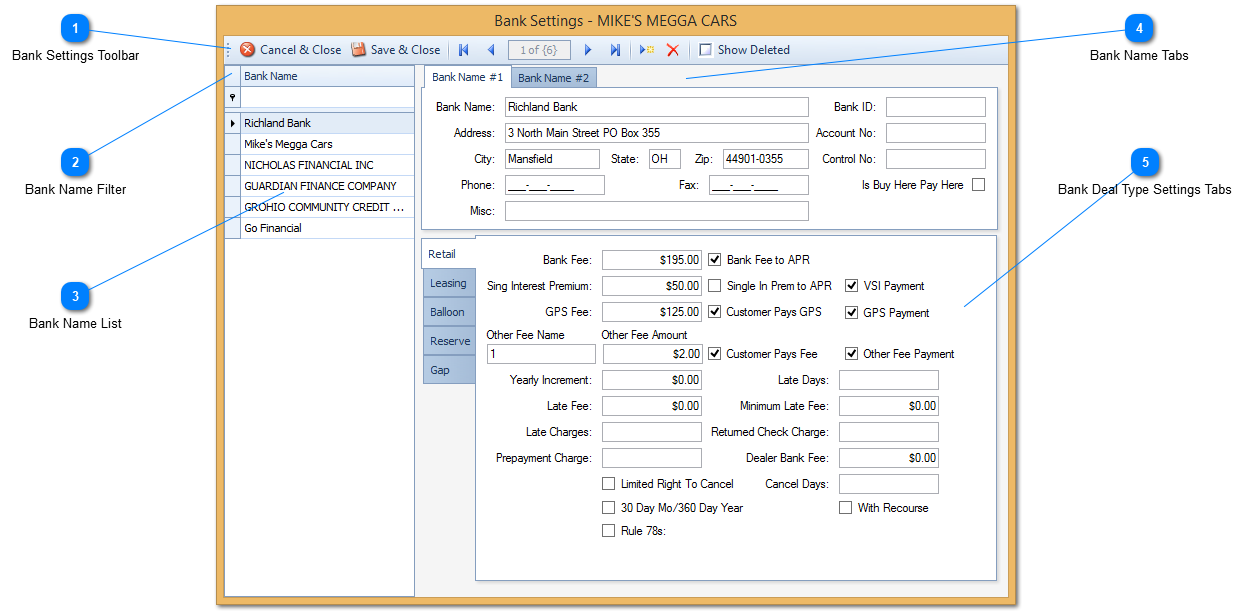Jump to the last record icon
The image size is (1248, 614).
point(615,50)
